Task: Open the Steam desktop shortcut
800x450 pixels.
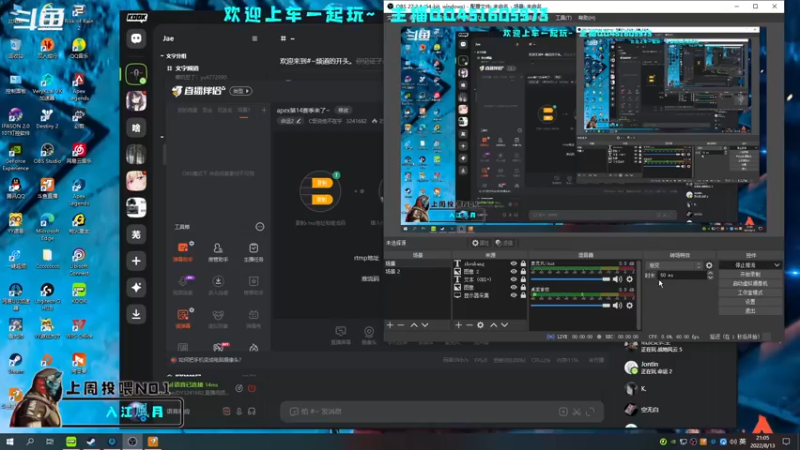Action: click(x=16, y=364)
